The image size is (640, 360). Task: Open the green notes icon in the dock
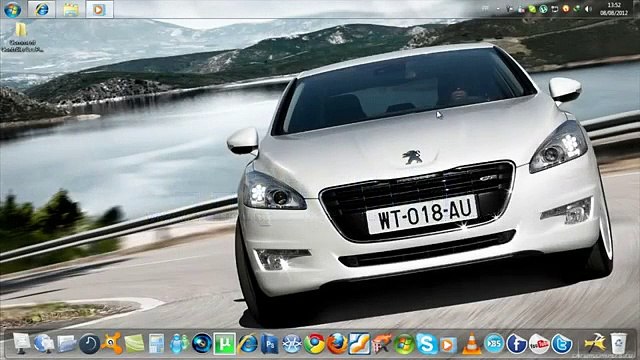[x=134, y=344]
